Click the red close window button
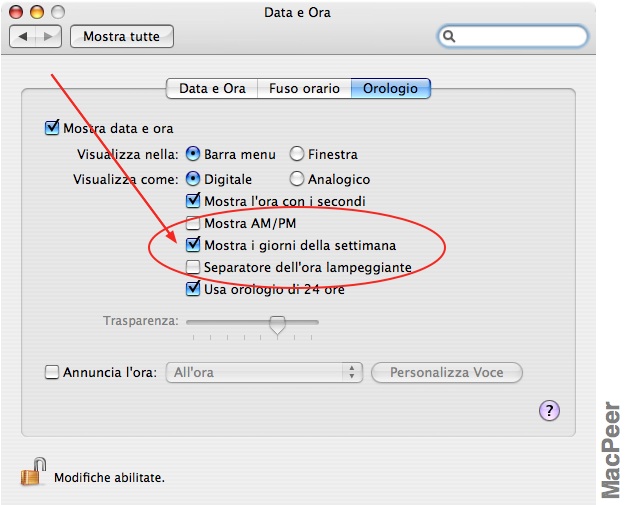 (16, 12)
